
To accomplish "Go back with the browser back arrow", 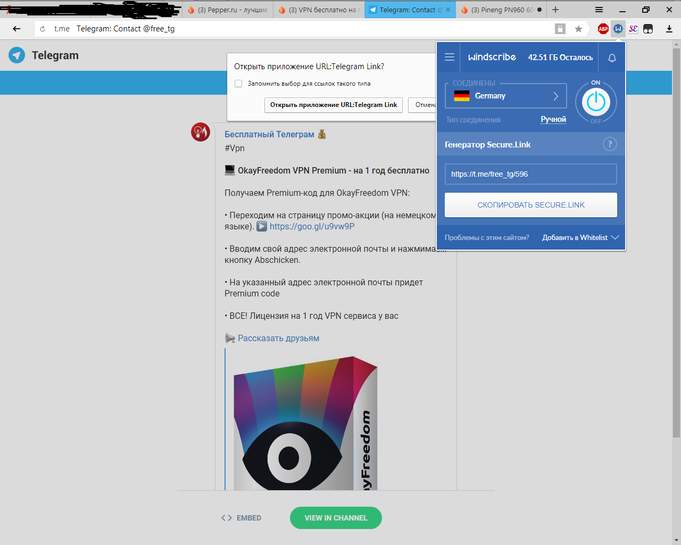I will pyautogui.click(x=17, y=29).
